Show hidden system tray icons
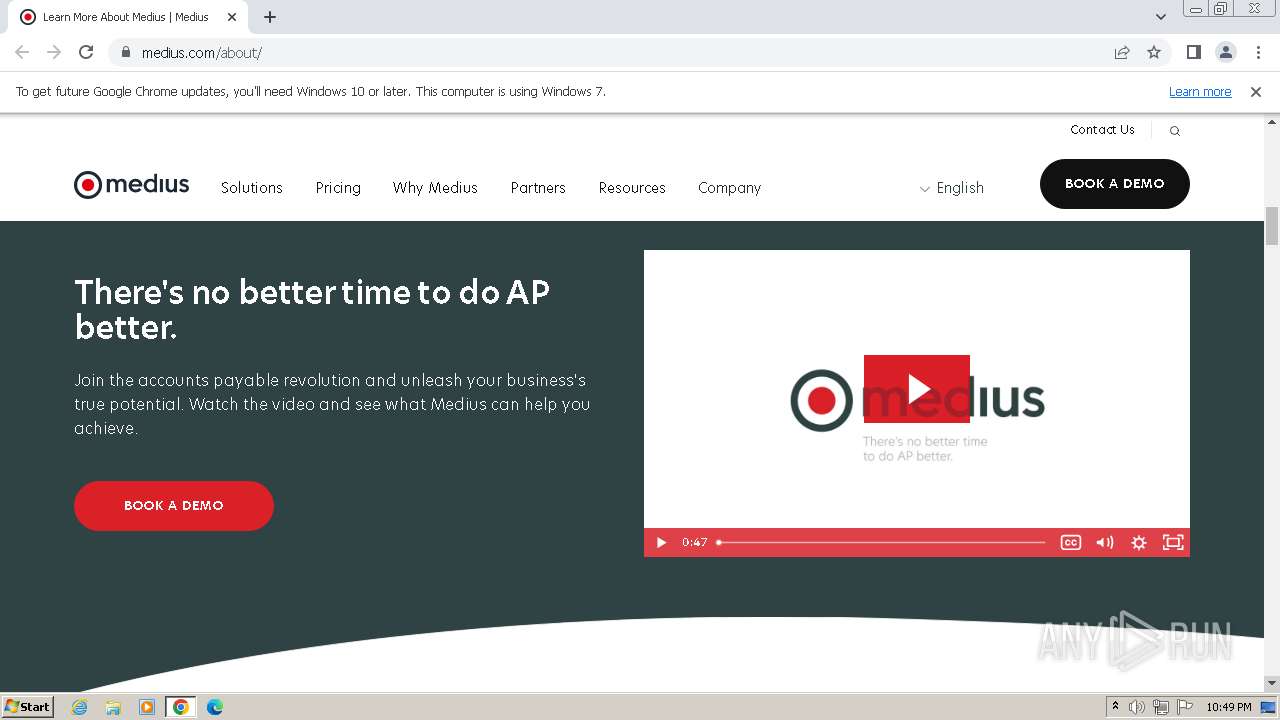Screen dimensions: 1280x720 point(1115,707)
